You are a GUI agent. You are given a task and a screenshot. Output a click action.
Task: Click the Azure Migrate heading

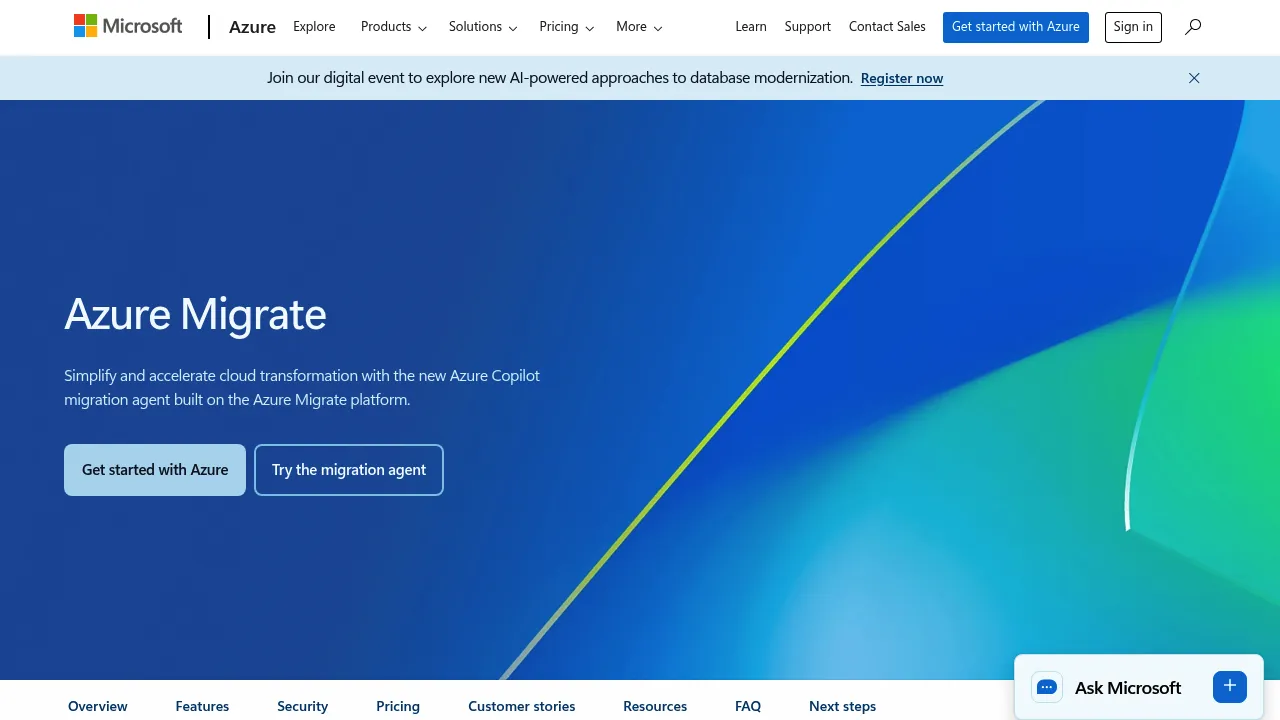196,314
